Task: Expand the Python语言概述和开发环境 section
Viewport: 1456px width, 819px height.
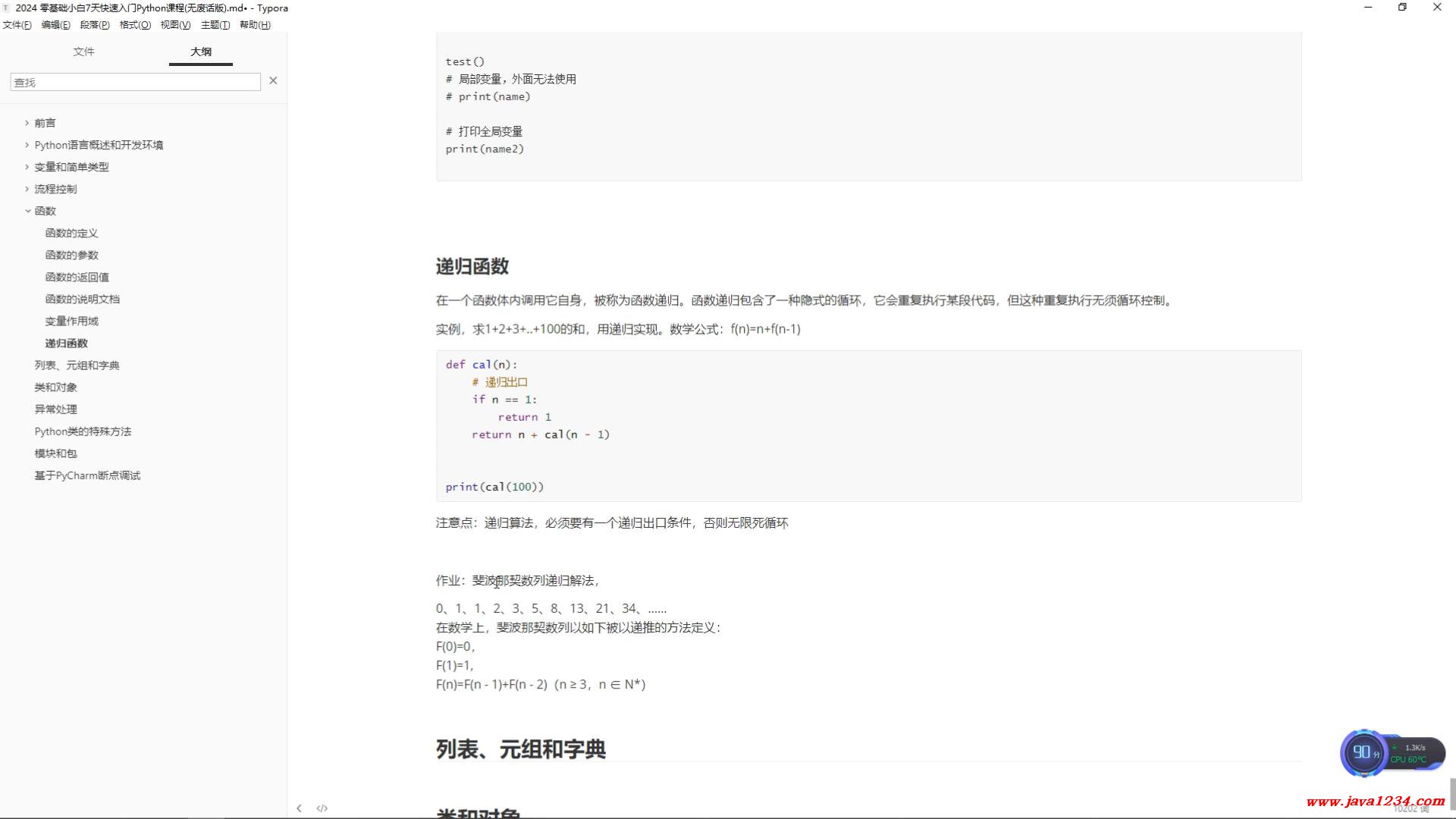Action: pyautogui.click(x=27, y=145)
